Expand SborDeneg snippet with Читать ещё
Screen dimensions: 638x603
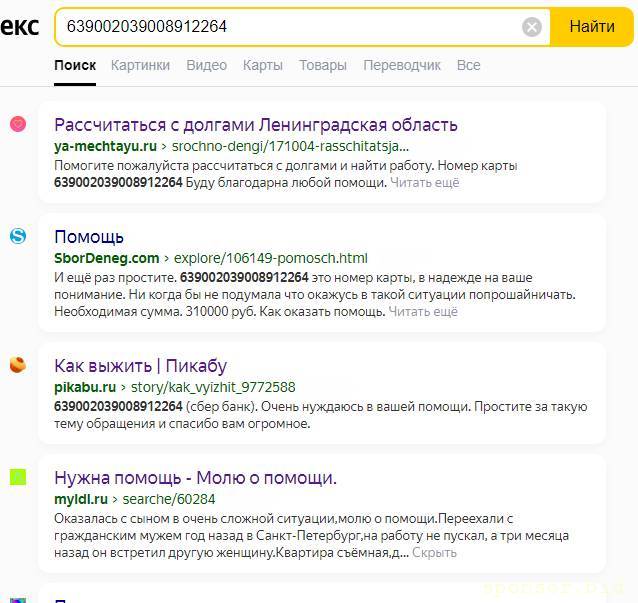click(422, 311)
